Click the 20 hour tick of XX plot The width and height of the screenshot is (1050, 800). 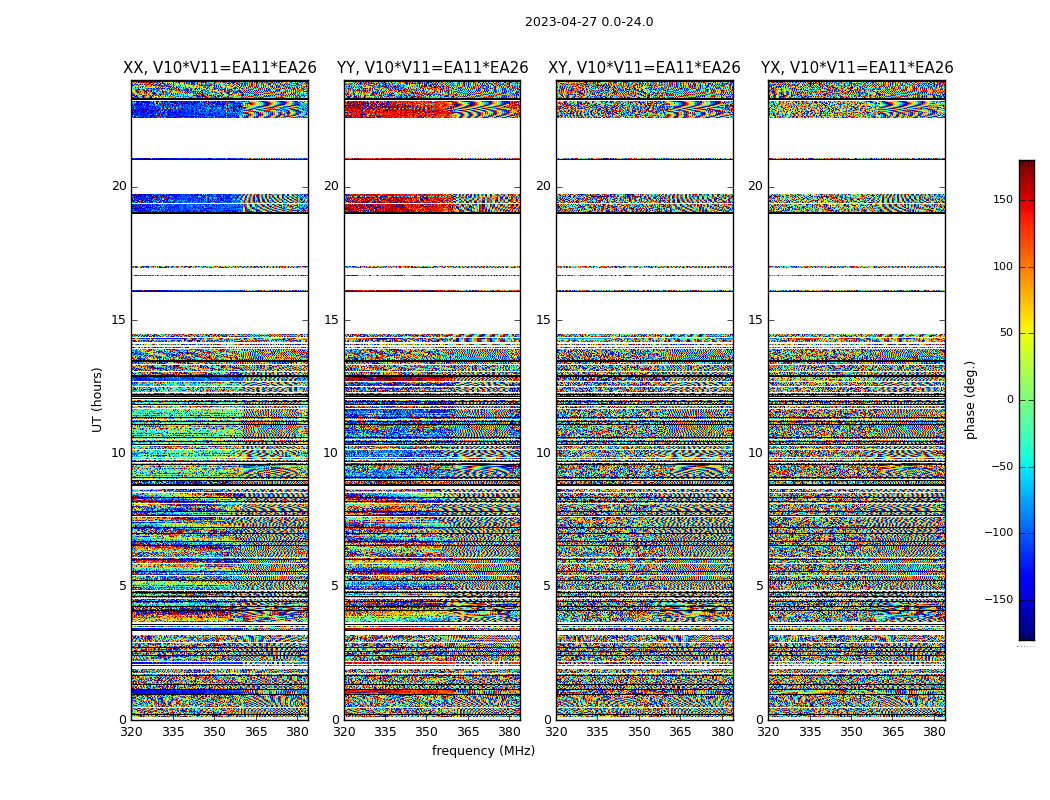coord(119,186)
